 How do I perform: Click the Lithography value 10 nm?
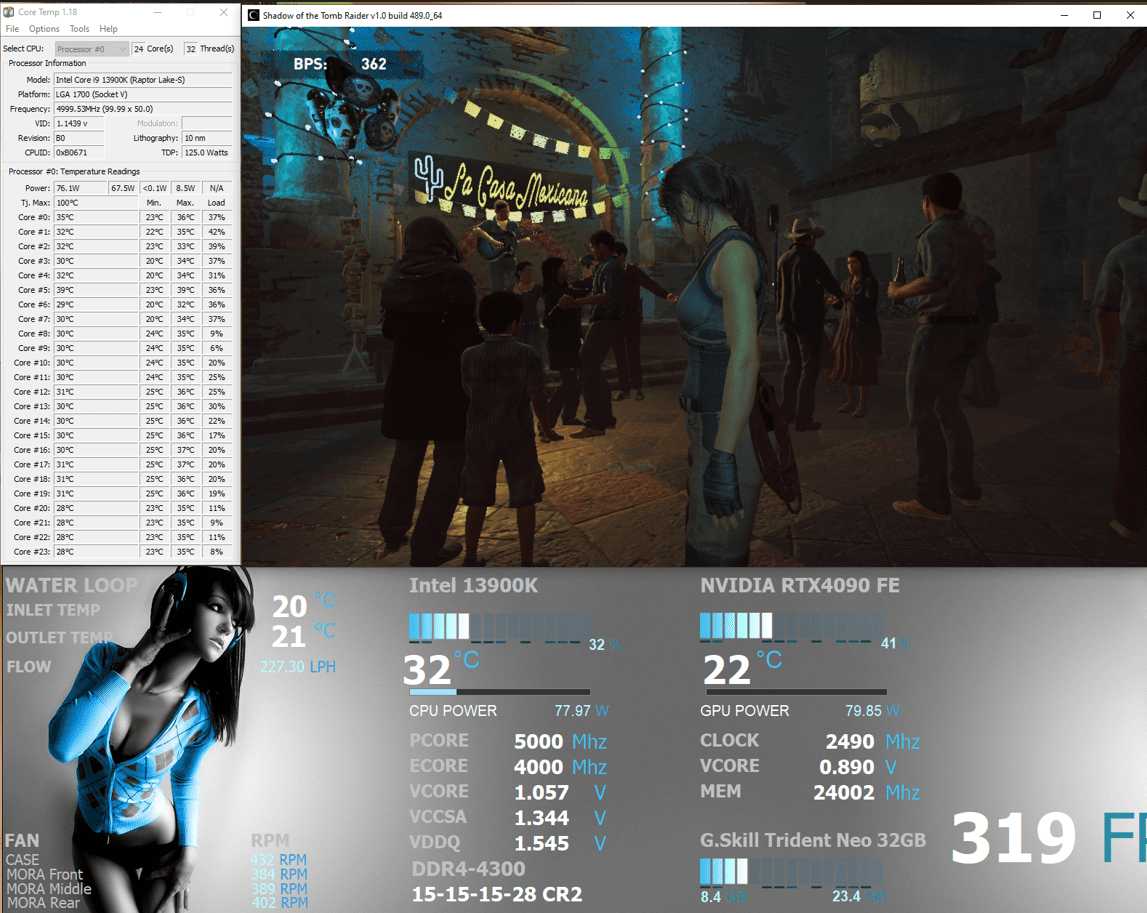(207, 138)
